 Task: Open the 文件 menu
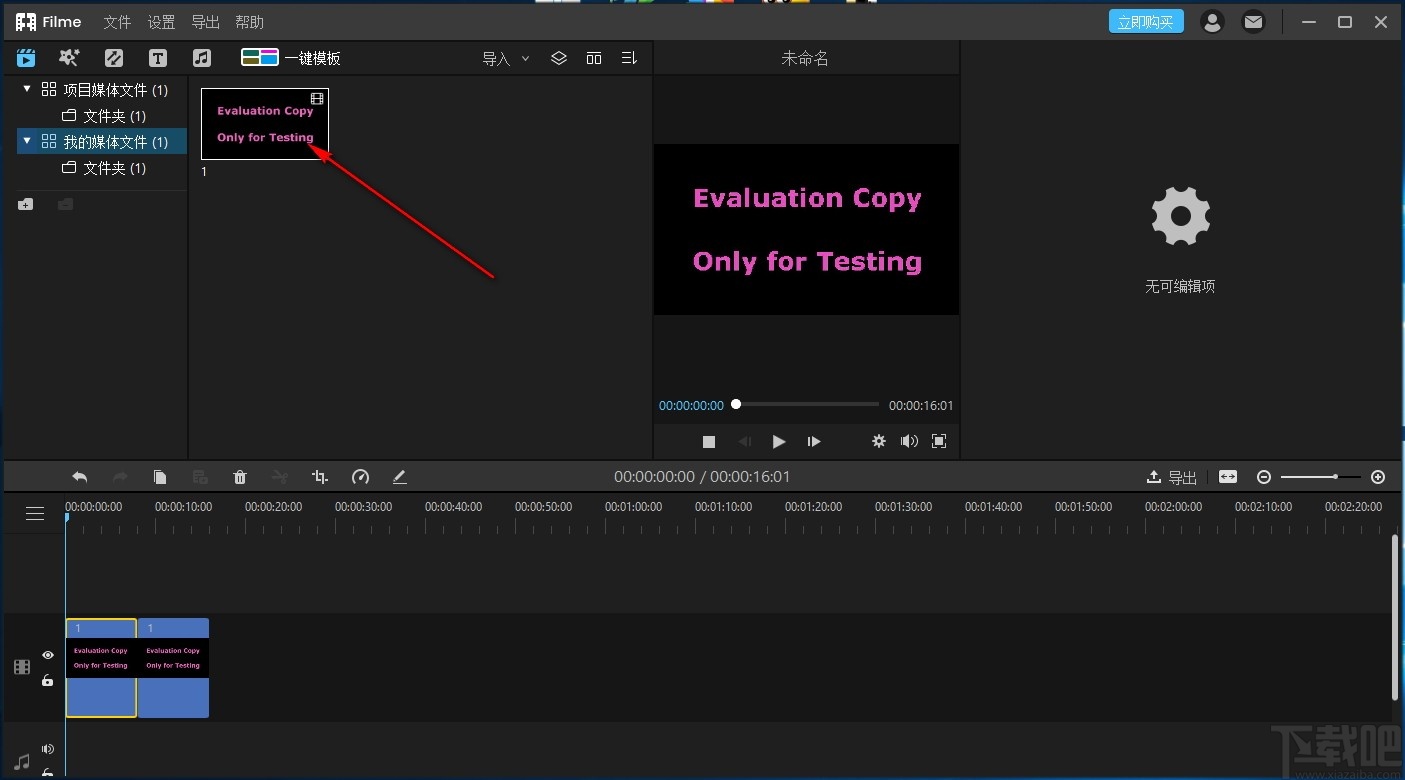(x=117, y=22)
